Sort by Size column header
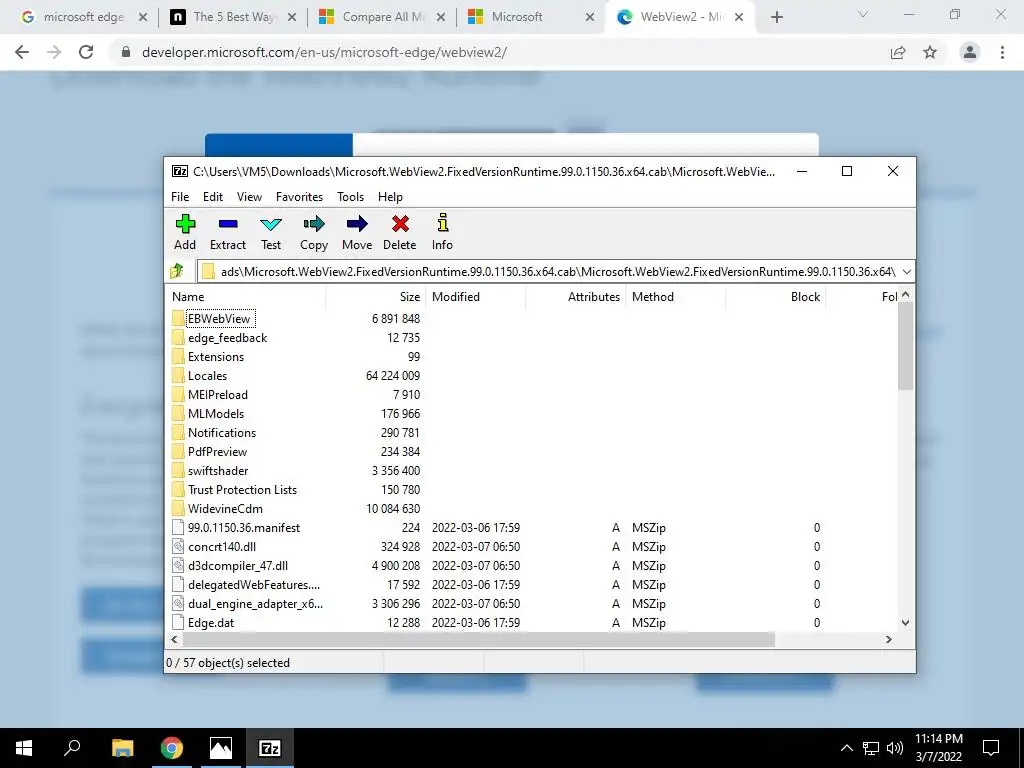The image size is (1024, 768). (376, 296)
